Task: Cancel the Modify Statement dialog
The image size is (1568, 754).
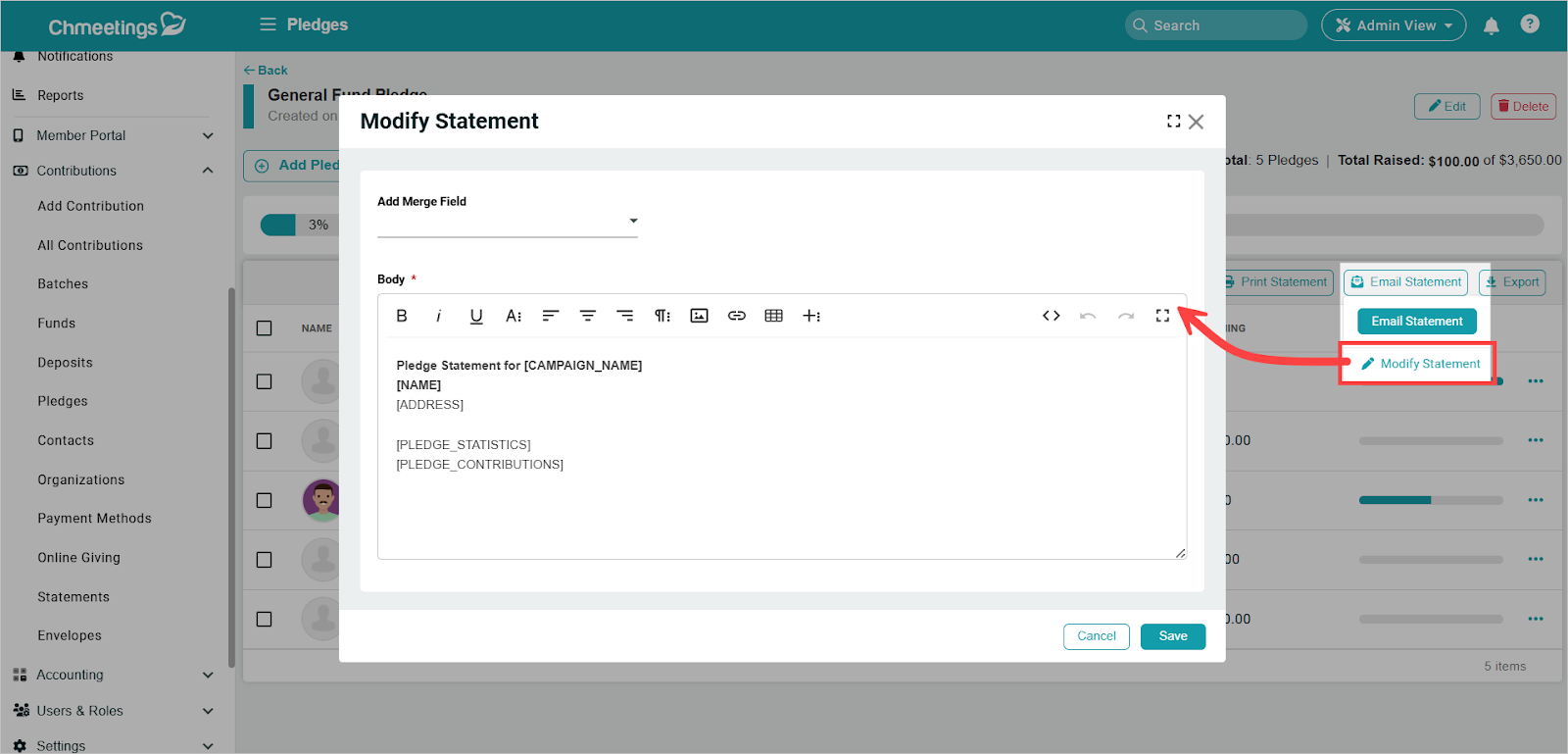Action: 1096,636
